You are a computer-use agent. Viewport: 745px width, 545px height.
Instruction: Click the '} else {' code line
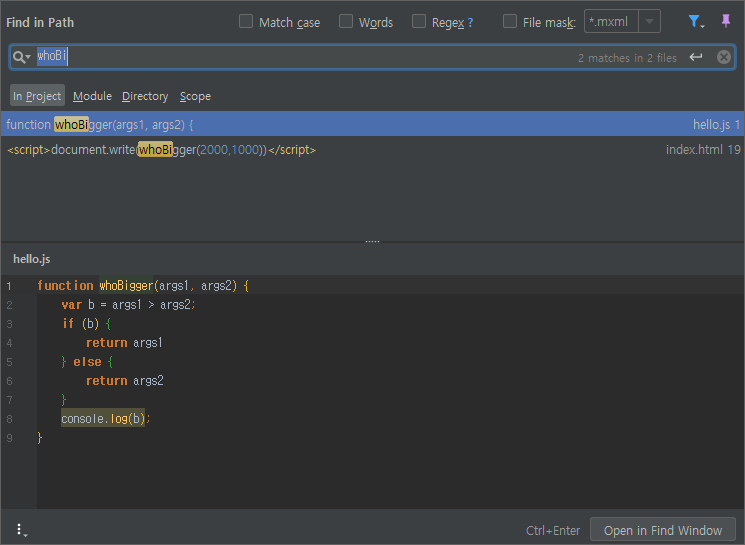(x=87, y=362)
